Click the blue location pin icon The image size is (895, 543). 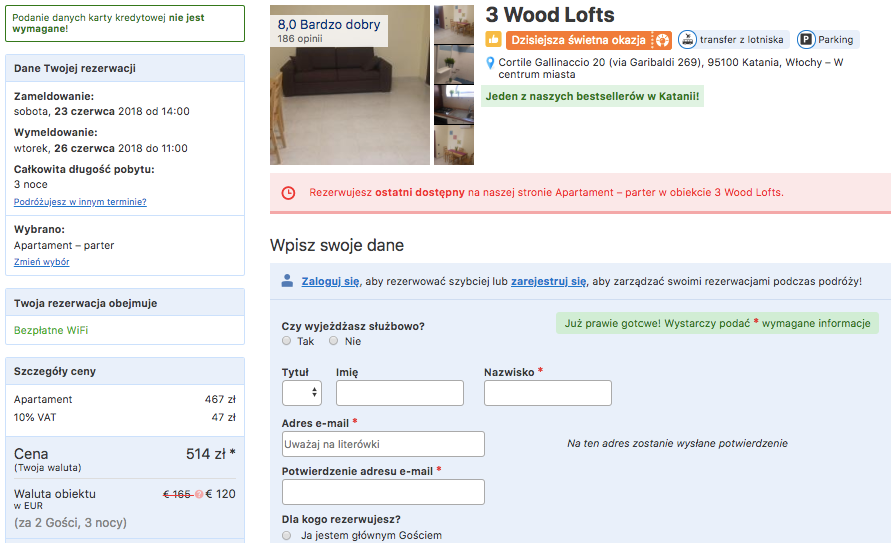[490, 63]
